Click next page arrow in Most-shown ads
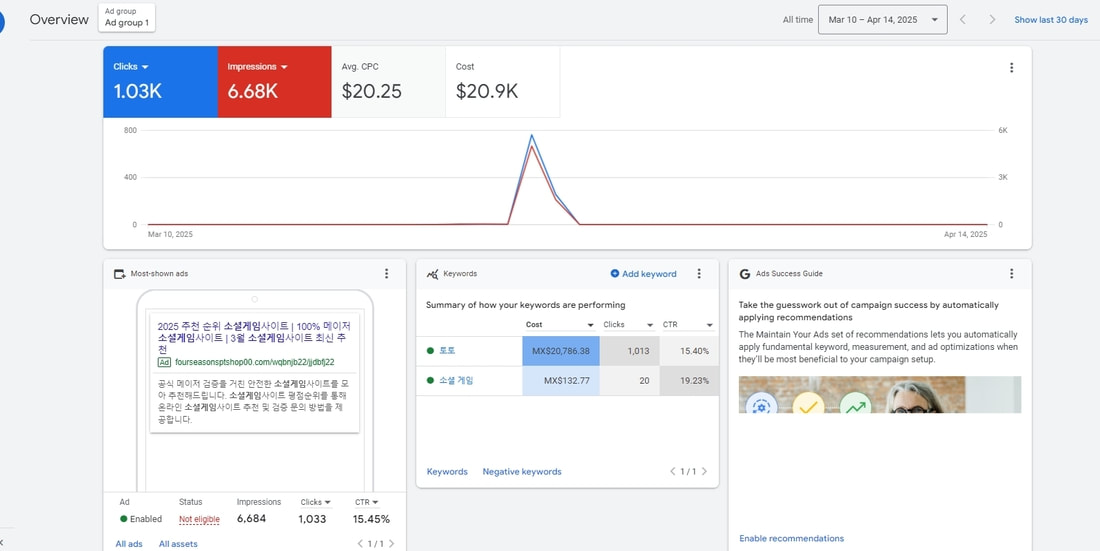Screen dimensions: 1100x551 tap(392, 544)
